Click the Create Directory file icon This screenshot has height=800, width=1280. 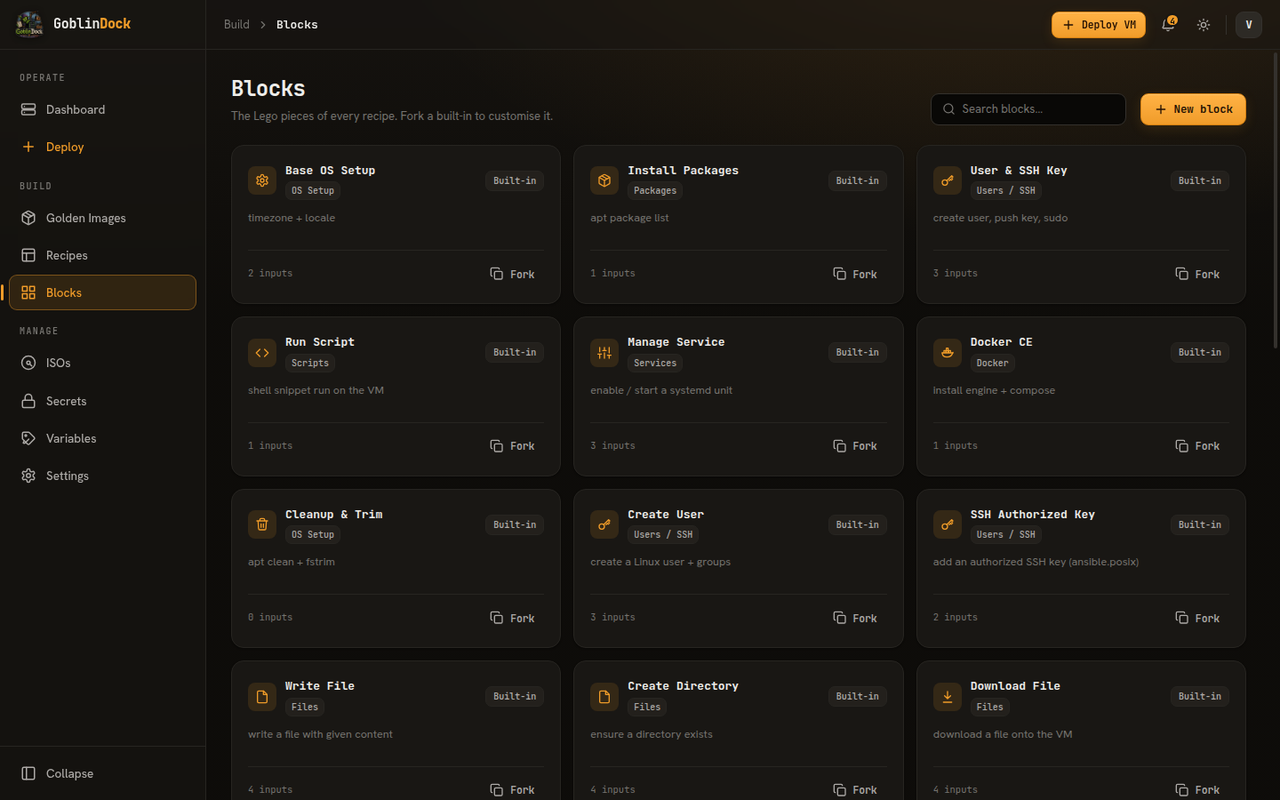pyautogui.click(x=604, y=696)
